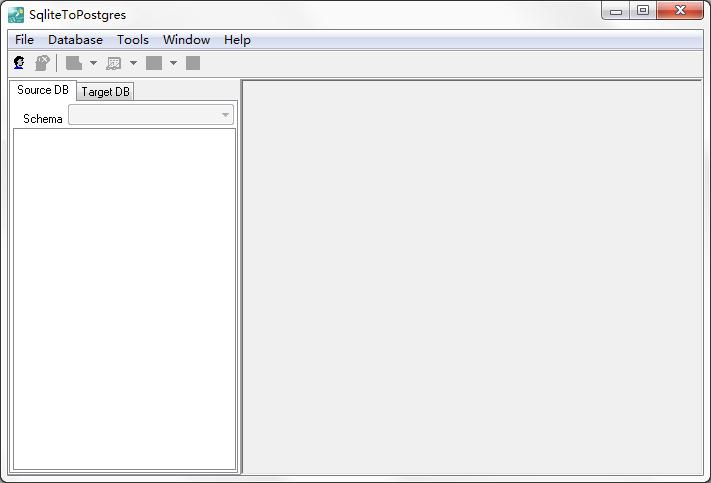Click the grayed square icon between the second and third dropdown arrows

pos(154,63)
